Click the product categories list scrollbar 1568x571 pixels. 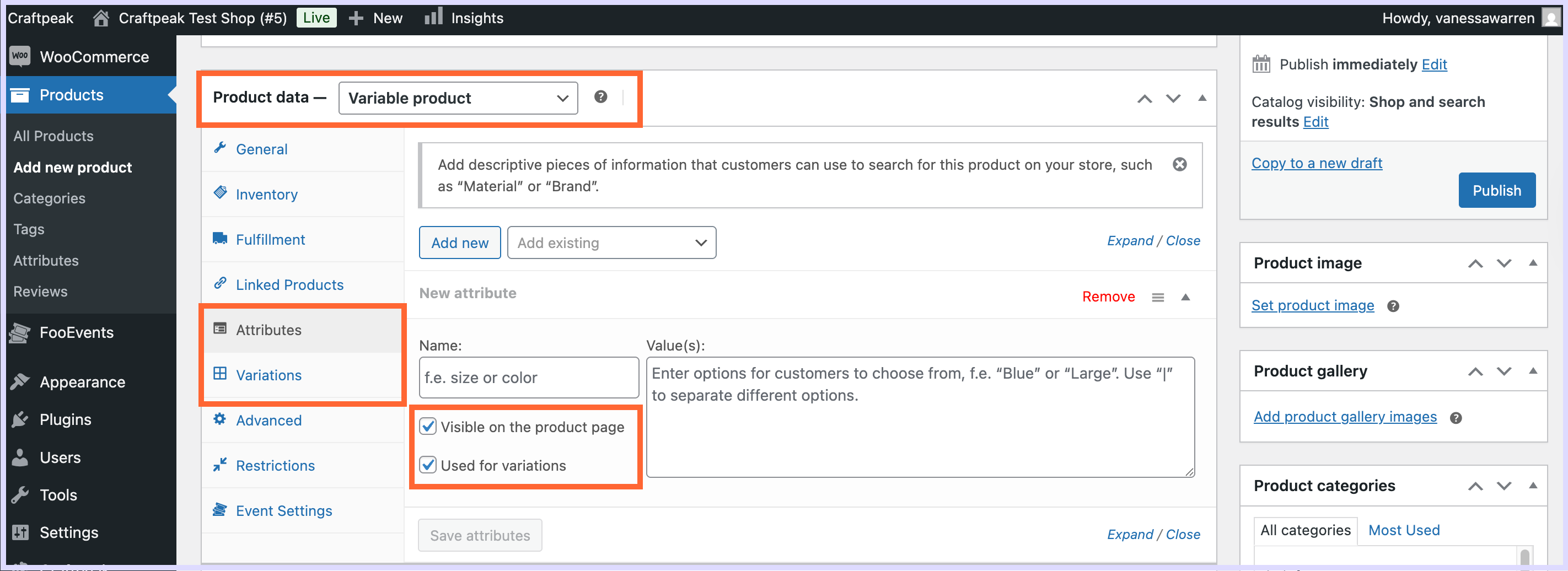click(x=1524, y=556)
